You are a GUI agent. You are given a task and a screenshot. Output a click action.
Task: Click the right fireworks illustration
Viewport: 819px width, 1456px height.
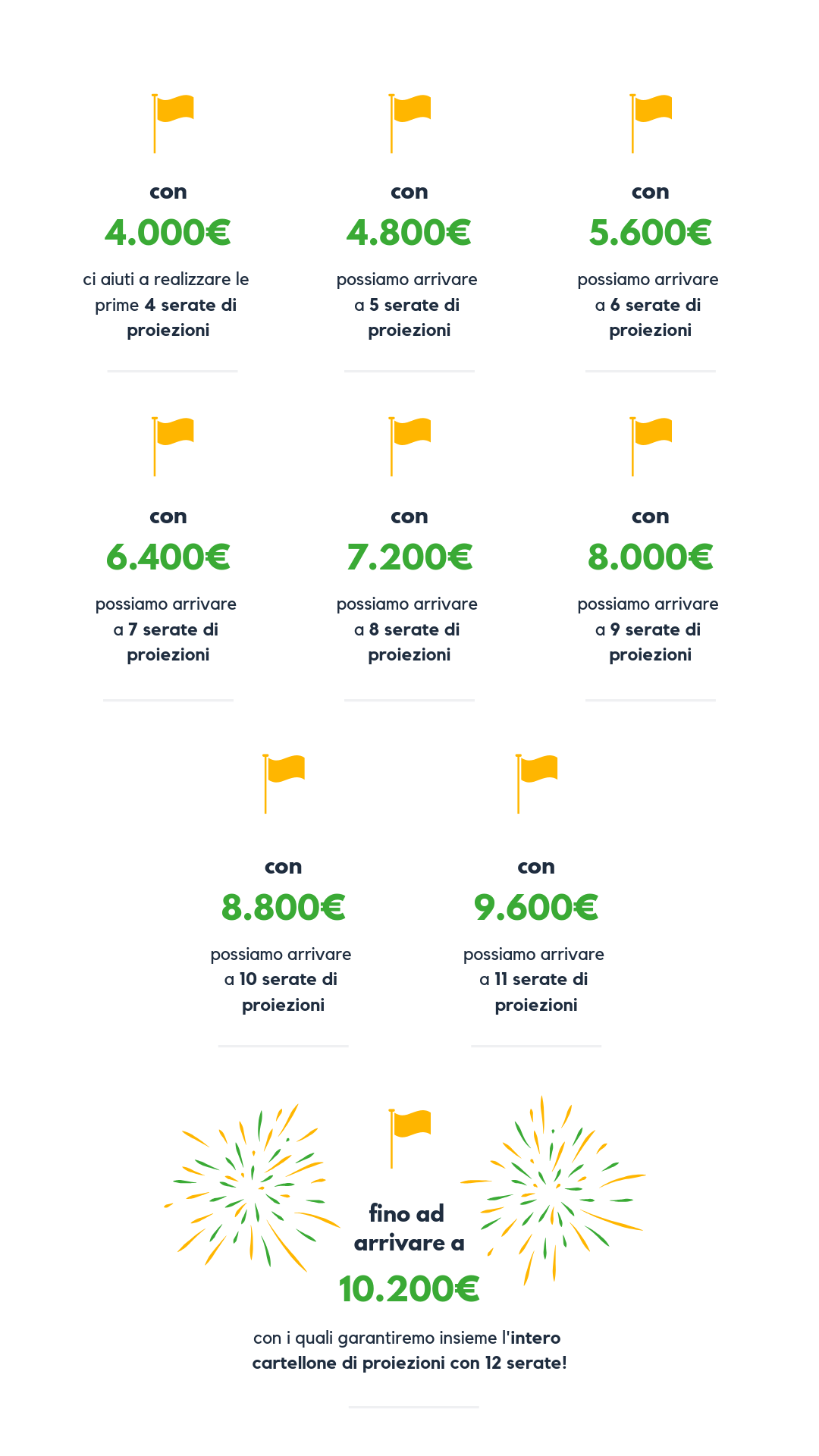click(x=553, y=1189)
